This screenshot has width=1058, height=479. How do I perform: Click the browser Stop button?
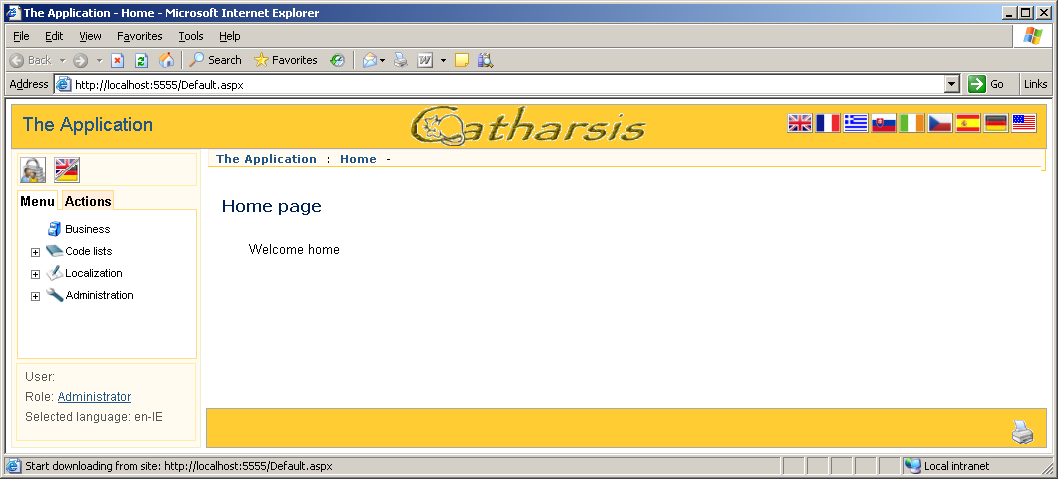pos(117,60)
